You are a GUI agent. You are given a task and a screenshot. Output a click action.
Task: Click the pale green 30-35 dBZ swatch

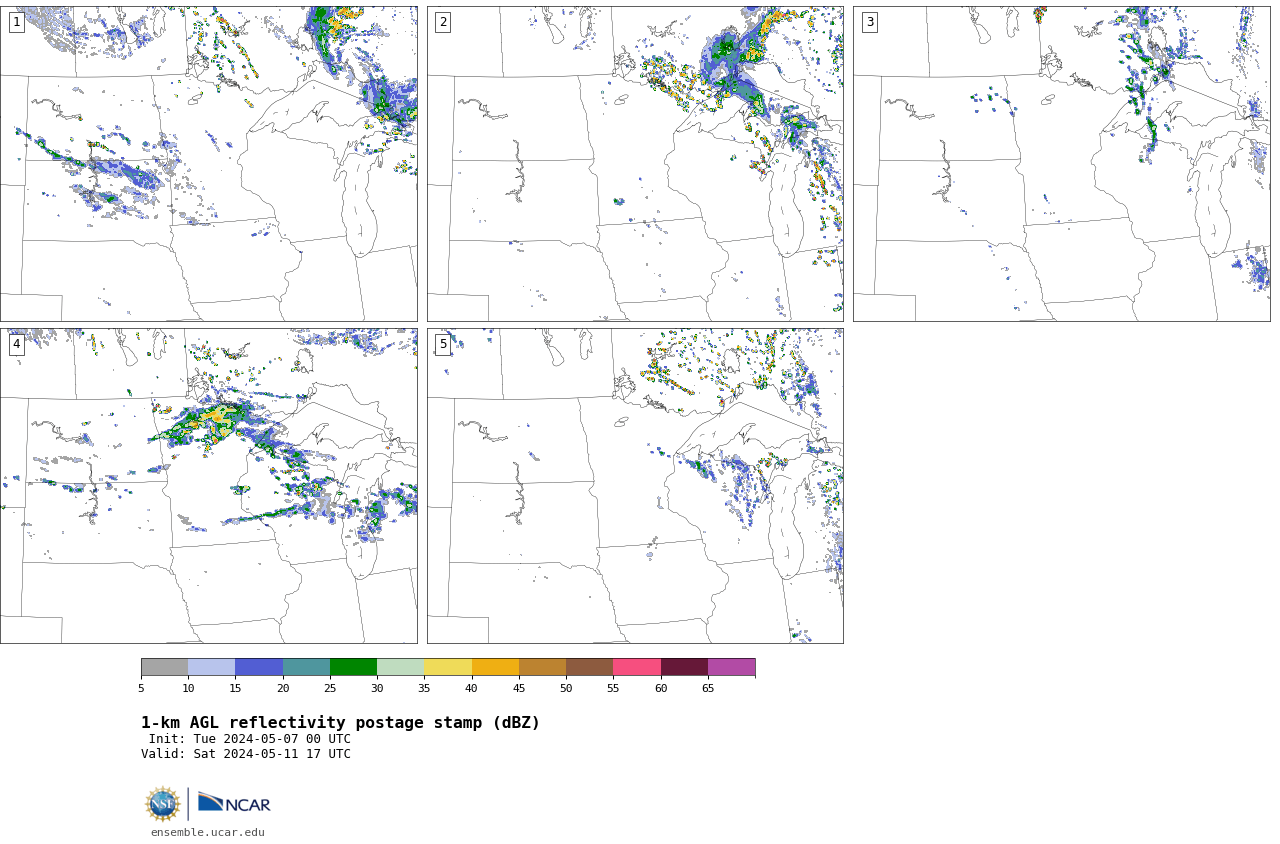pyautogui.click(x=400, y=667)
